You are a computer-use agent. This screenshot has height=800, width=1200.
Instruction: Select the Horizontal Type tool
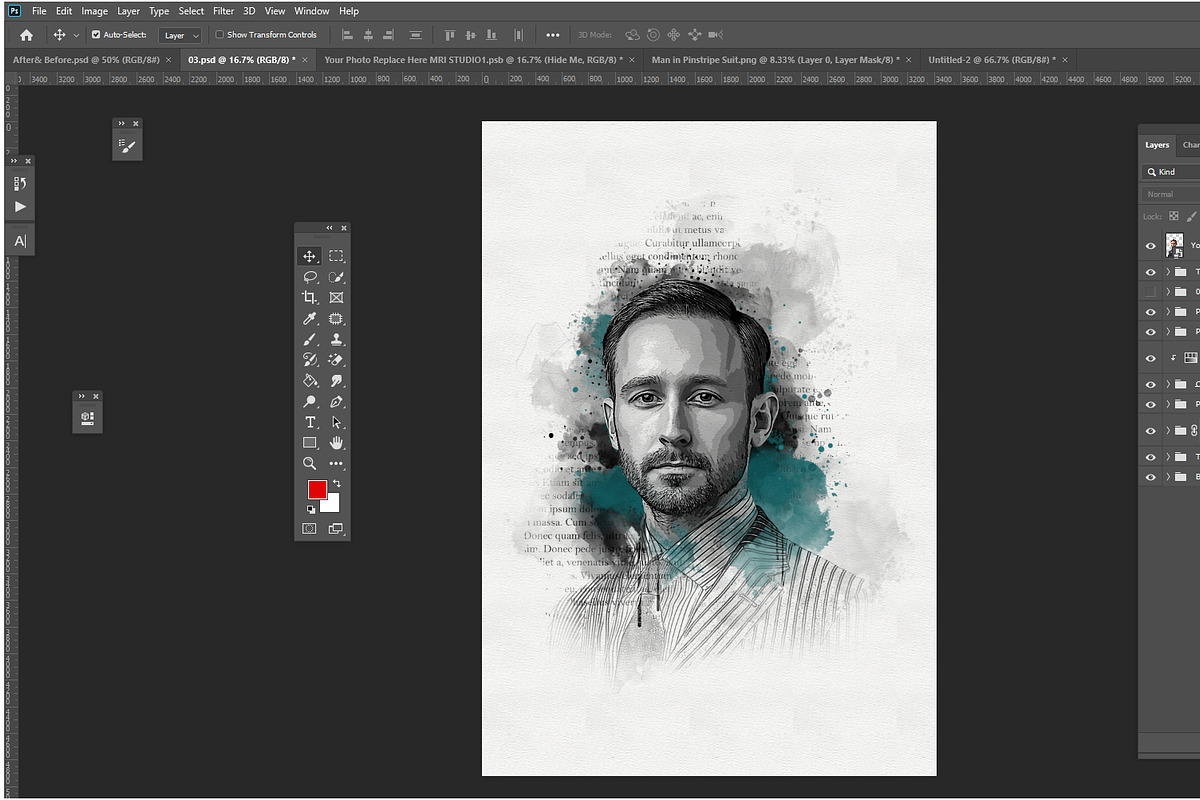(x=310, y=422)
